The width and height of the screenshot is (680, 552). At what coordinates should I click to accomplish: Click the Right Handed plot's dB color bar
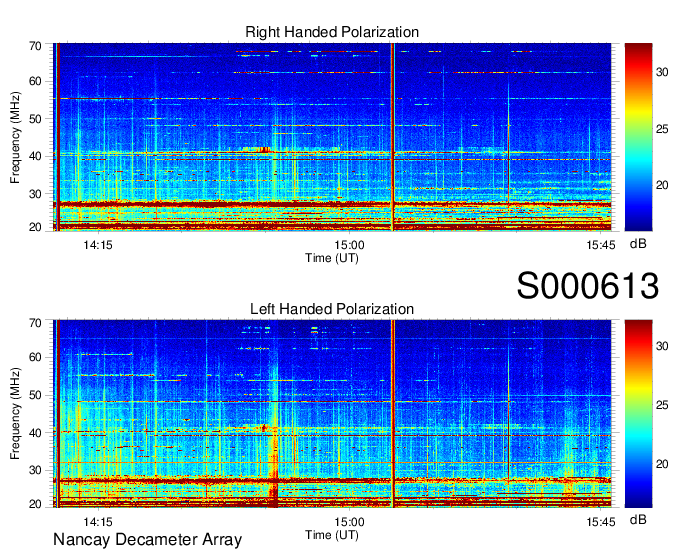(638, 137)
